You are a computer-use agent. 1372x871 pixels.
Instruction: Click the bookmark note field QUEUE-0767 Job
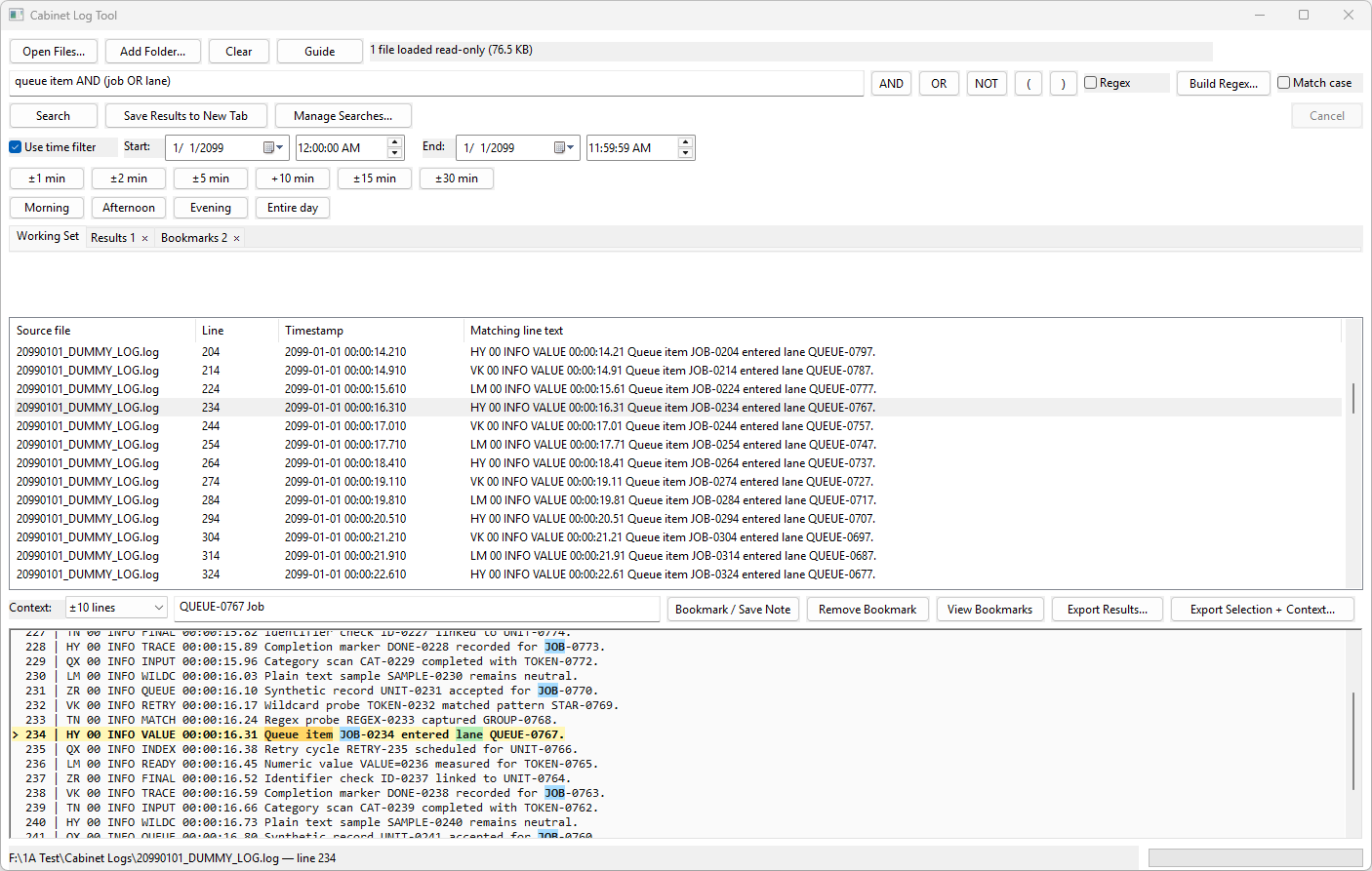tap(418, 608)
